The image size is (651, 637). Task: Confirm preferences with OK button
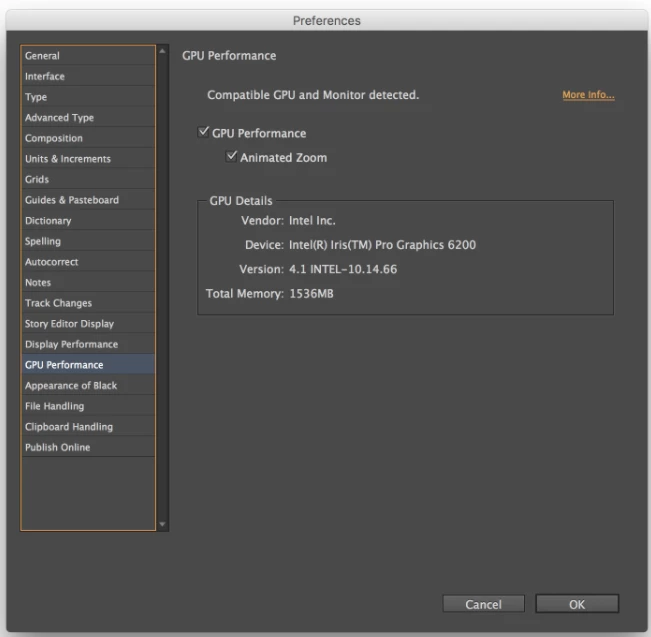click(x=577, y=604)
